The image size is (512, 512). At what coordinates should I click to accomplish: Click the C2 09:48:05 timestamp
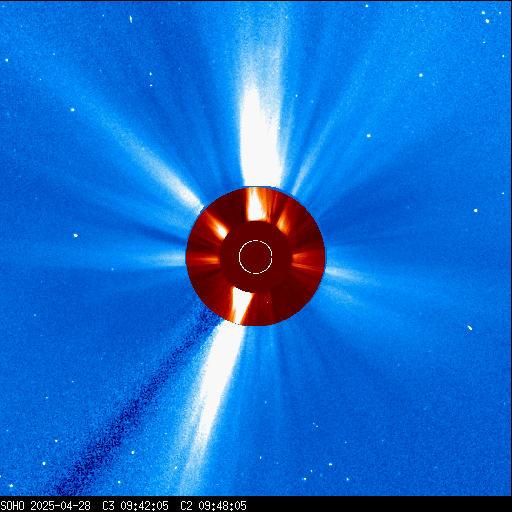[x=213, y=506]
